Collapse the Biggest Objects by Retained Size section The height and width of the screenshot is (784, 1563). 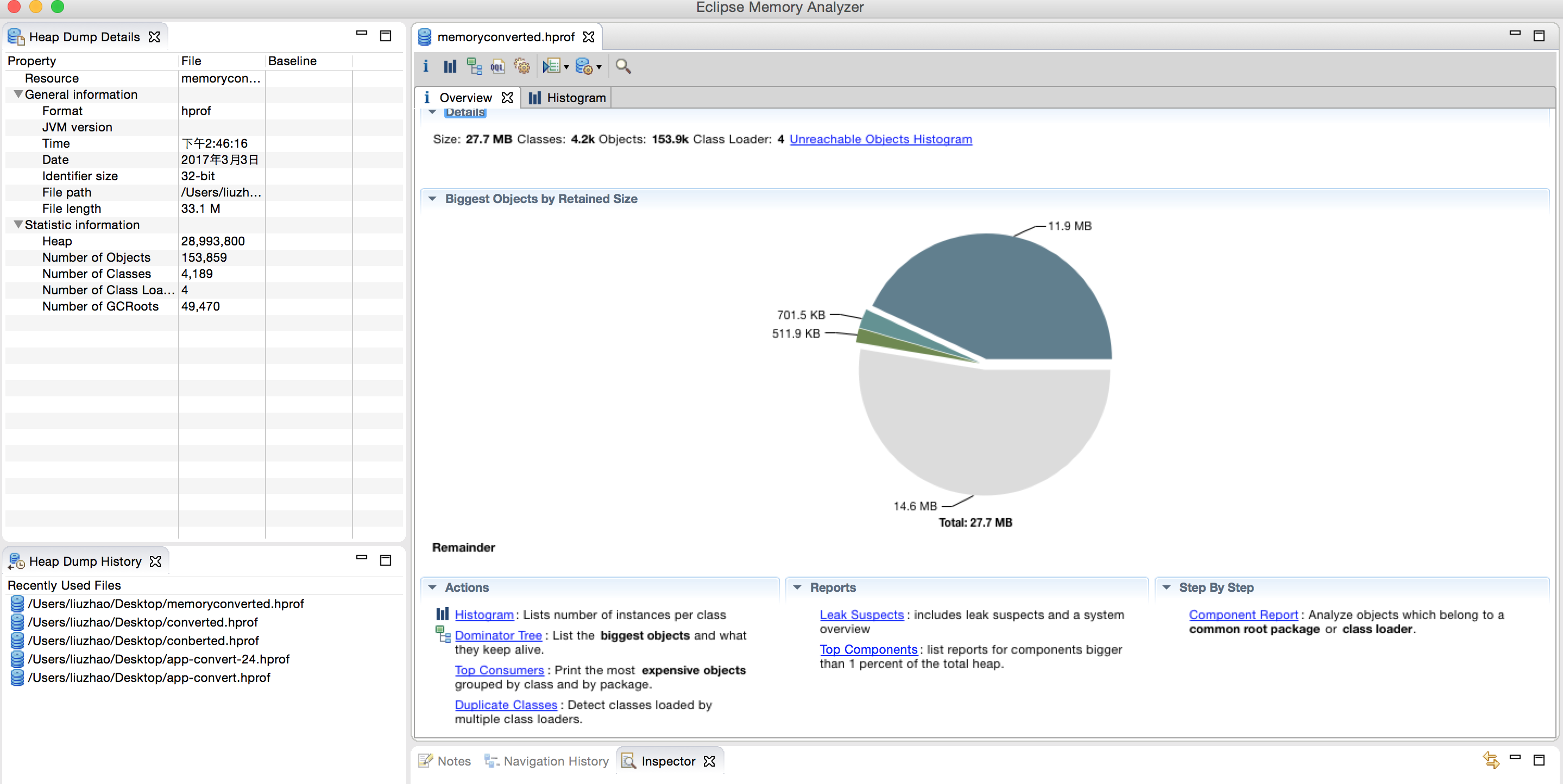pyautogui.click(x=432, y=199)
